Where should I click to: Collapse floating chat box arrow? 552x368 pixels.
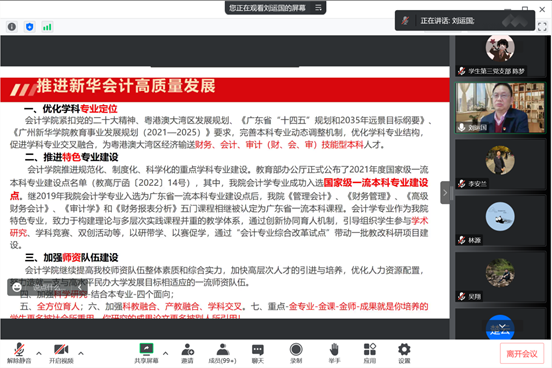coord(80,287)
